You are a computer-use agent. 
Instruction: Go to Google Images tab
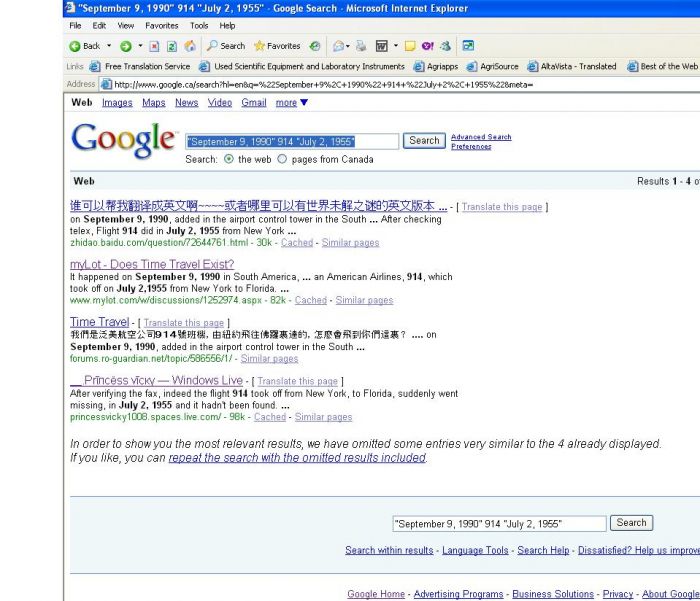coord(117,103)
